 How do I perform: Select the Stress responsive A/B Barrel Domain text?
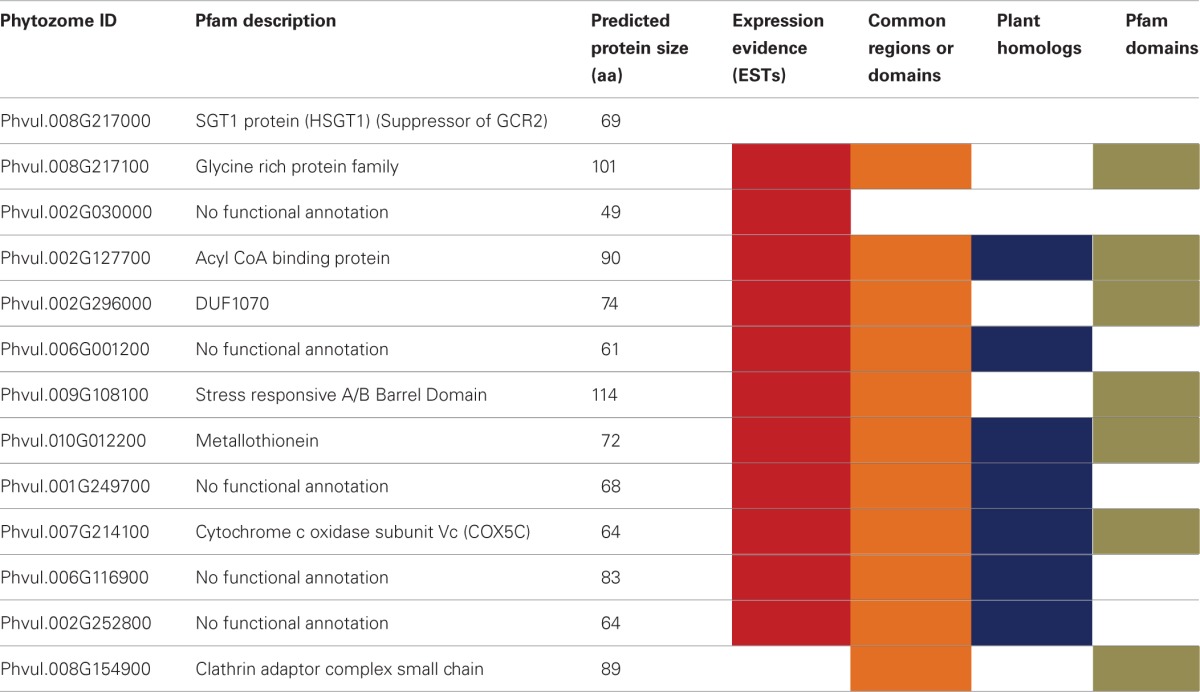(341, 395)
